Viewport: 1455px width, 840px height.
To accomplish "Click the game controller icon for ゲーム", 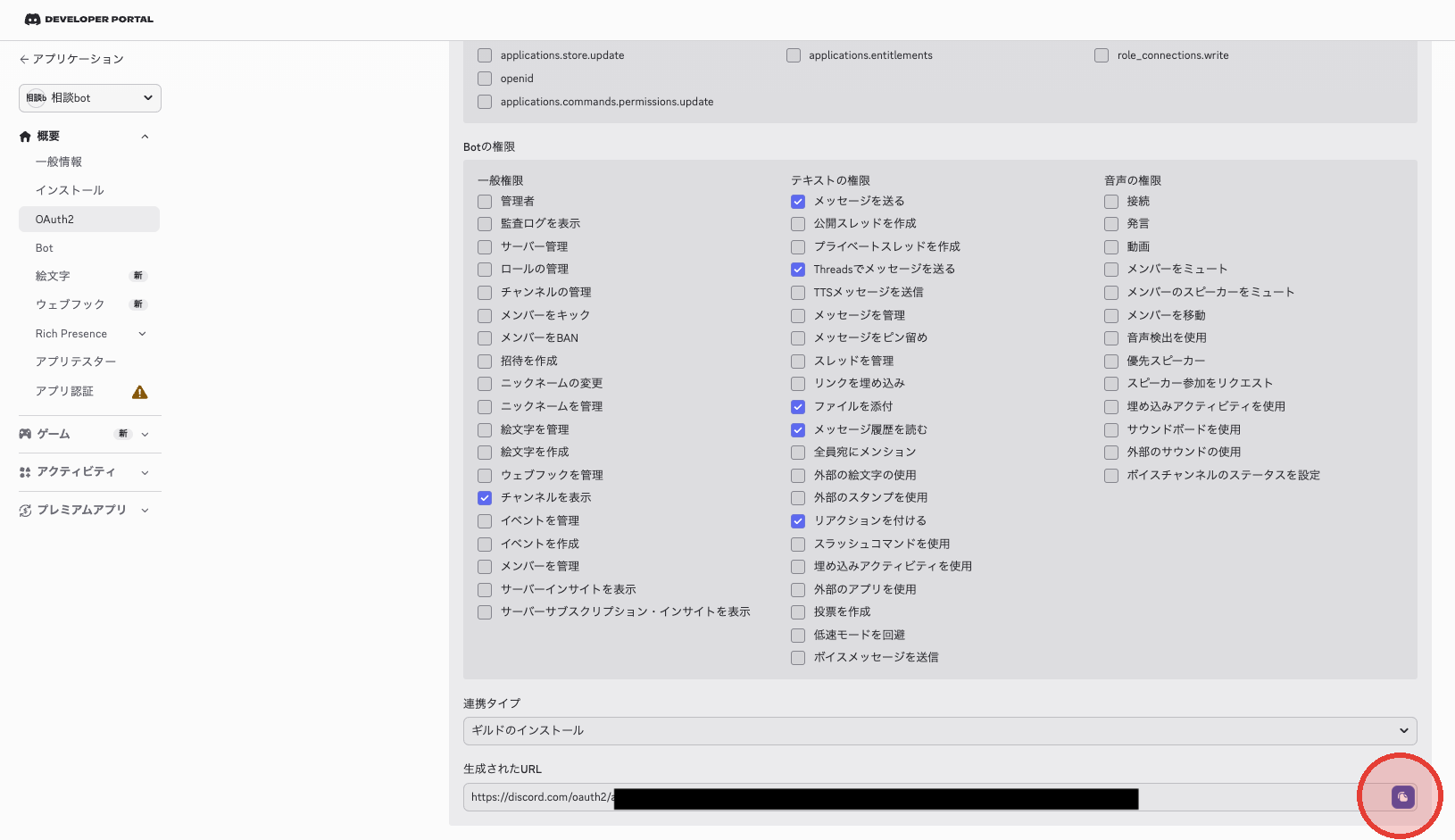I will (x=25, y=434).
